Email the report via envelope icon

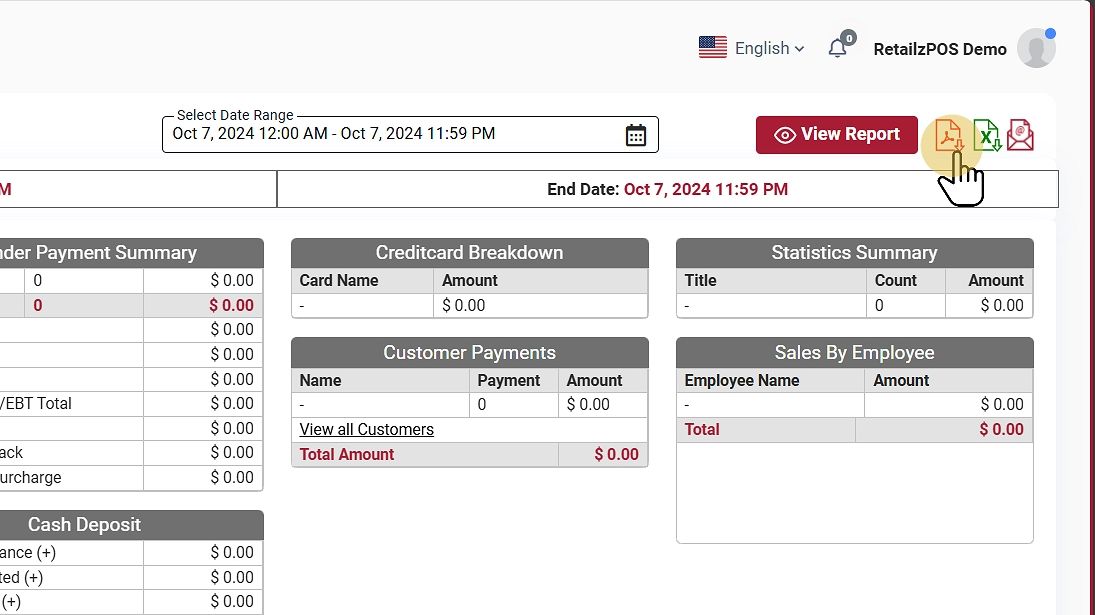click(x=1020, y=134)
